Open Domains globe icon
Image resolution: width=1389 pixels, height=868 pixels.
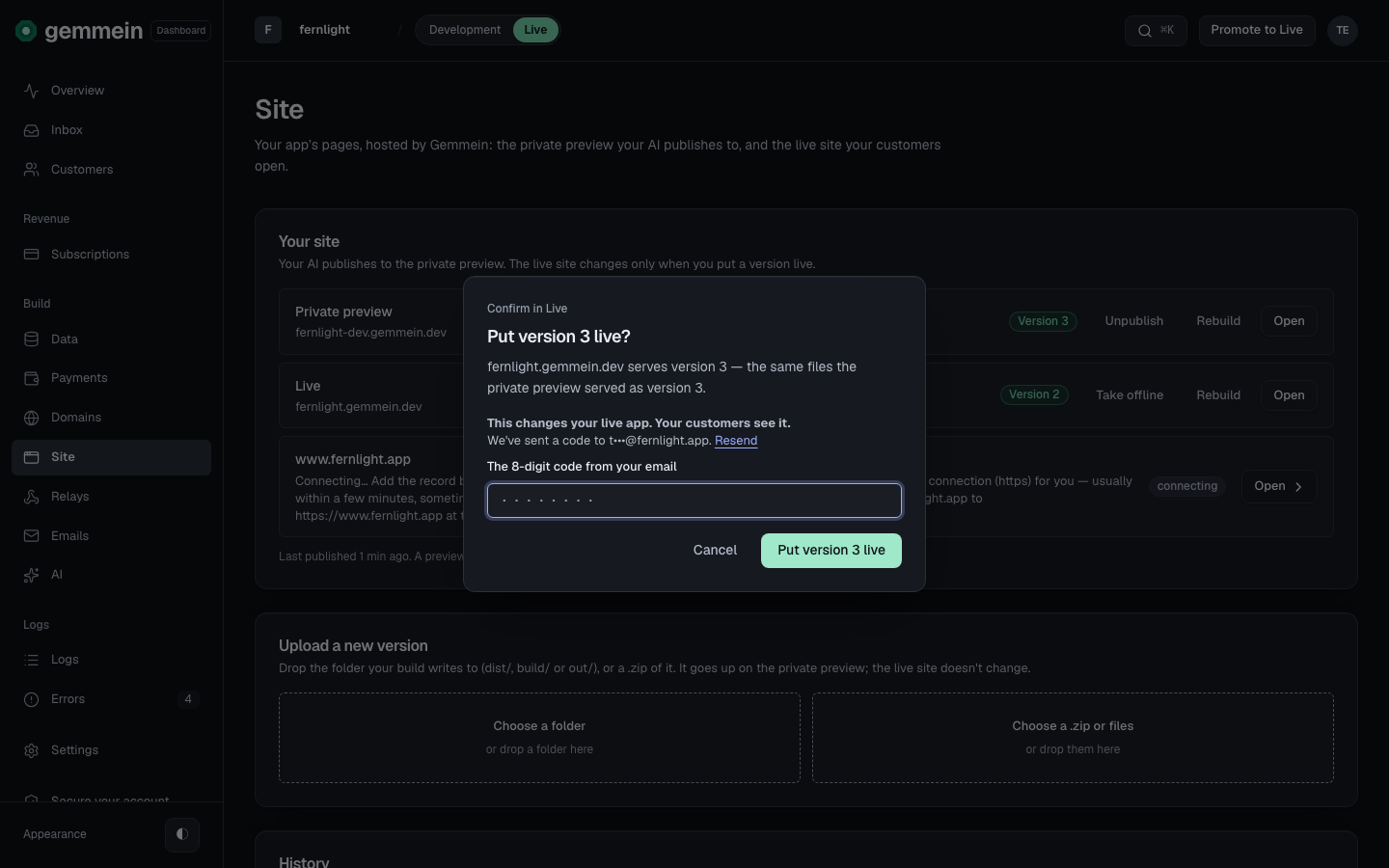coord(32,418)
